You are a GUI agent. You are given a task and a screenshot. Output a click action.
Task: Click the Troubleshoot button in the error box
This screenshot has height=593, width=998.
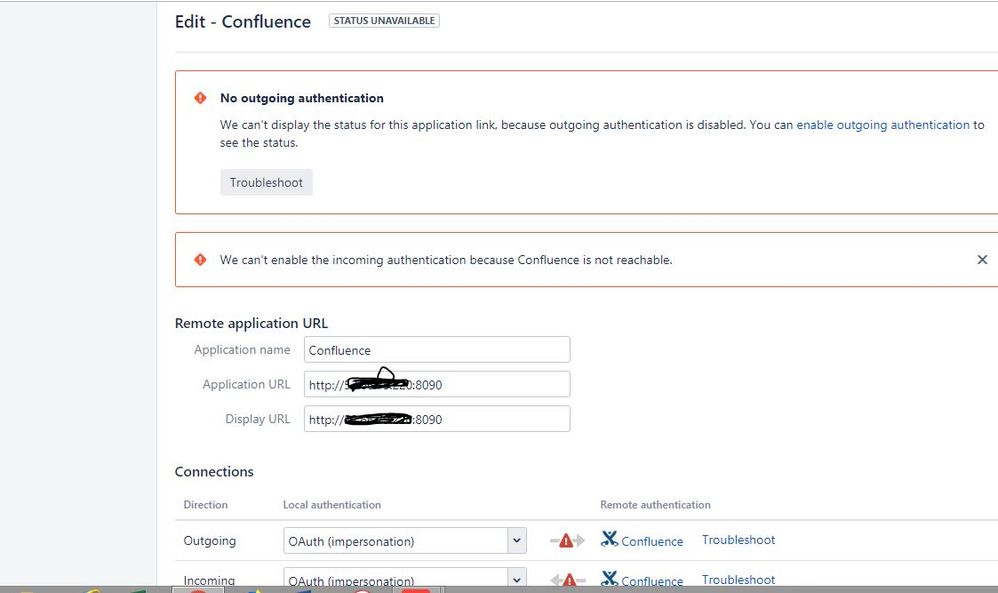coord(266,183)
